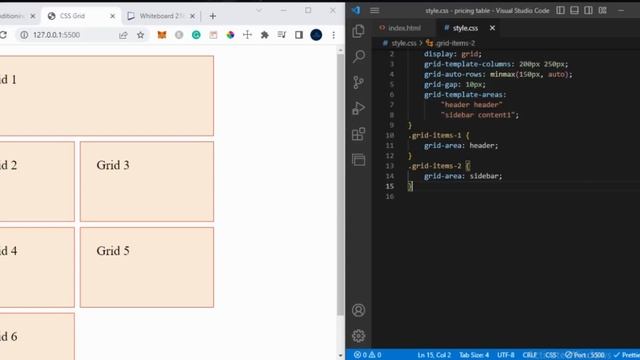
Task: Open the media control playlist icon
Action: [x=282, y=35]
